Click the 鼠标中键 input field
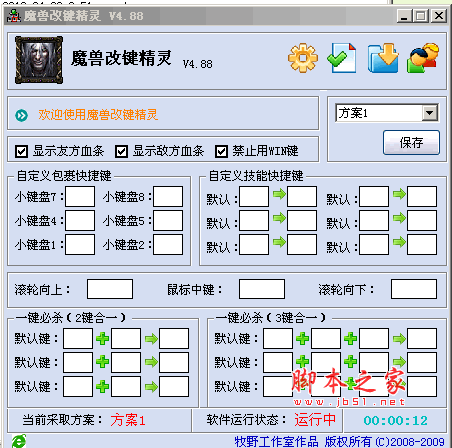This screenshot has height=448, width=452. tap(262, 289)
